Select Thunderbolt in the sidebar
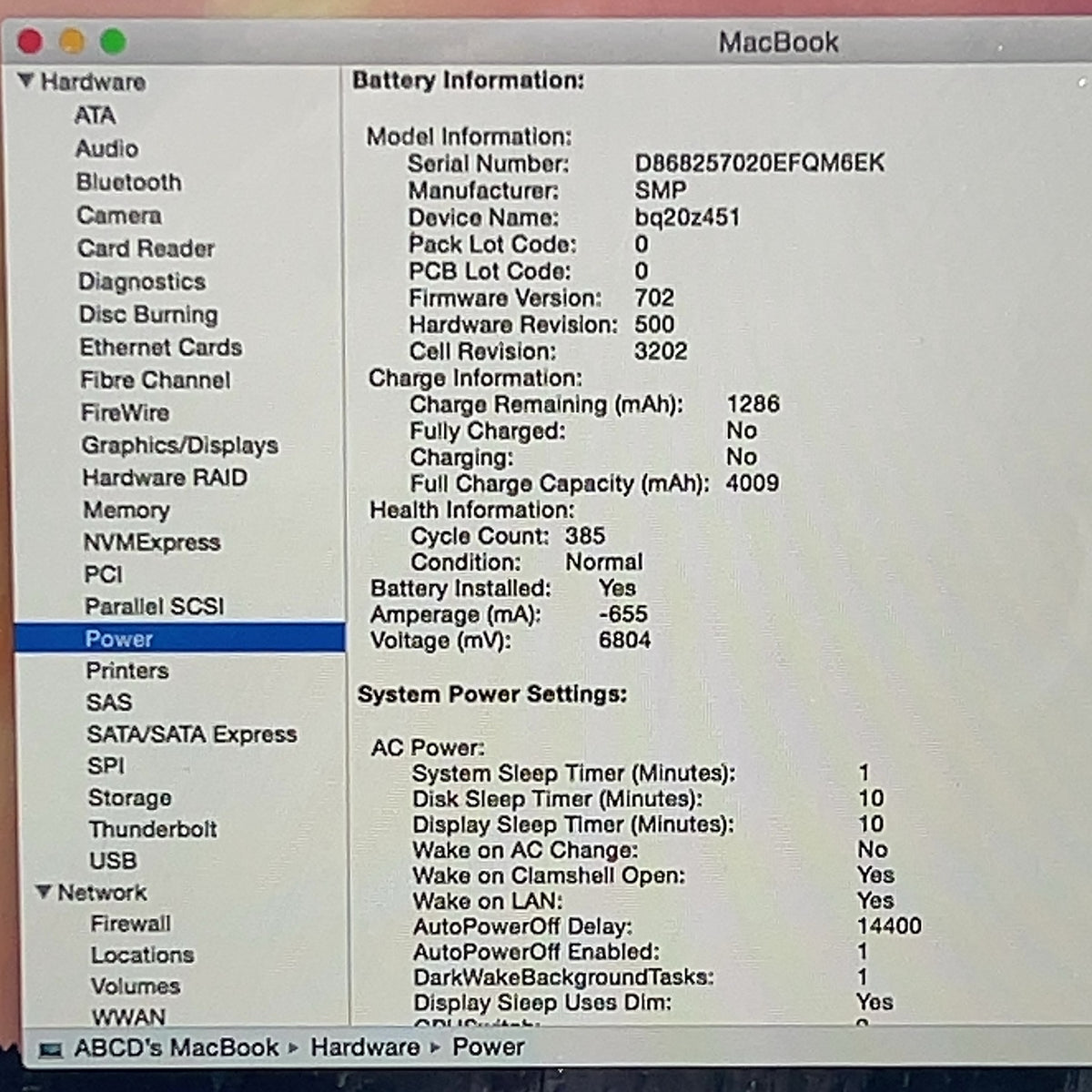 (x=153, y=829)
